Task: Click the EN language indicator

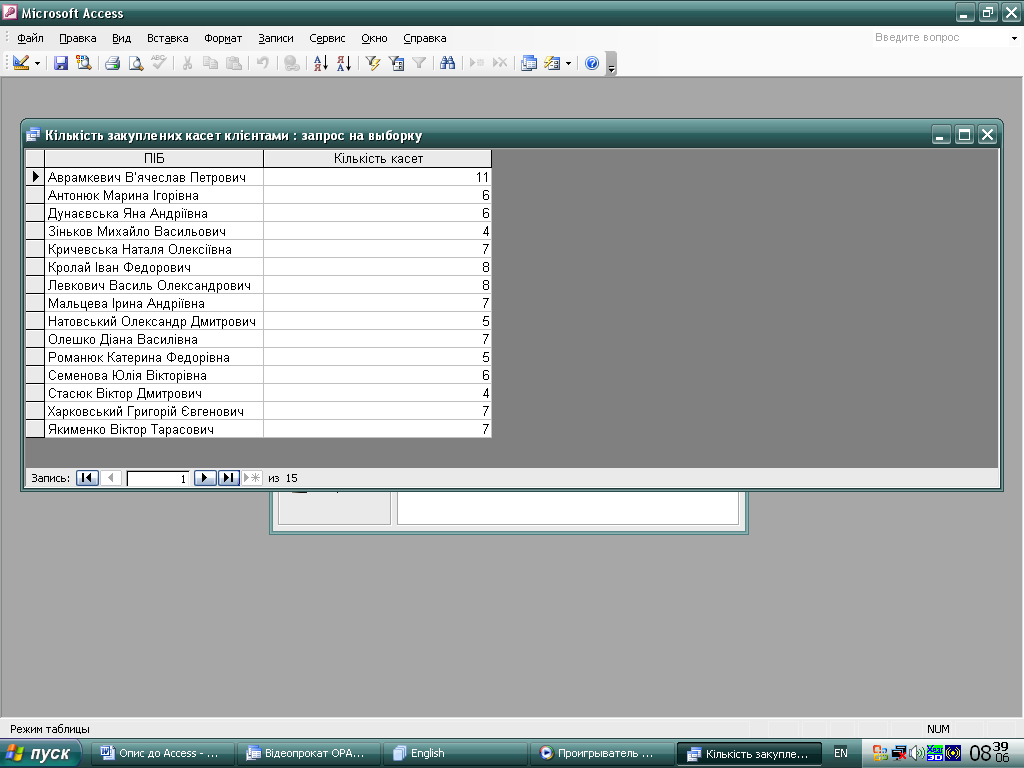Action: coord(840,753)
